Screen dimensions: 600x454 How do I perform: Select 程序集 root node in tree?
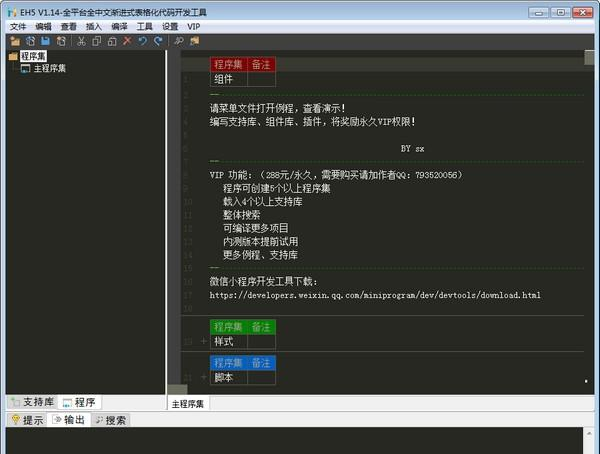click(x=33, y=56)
